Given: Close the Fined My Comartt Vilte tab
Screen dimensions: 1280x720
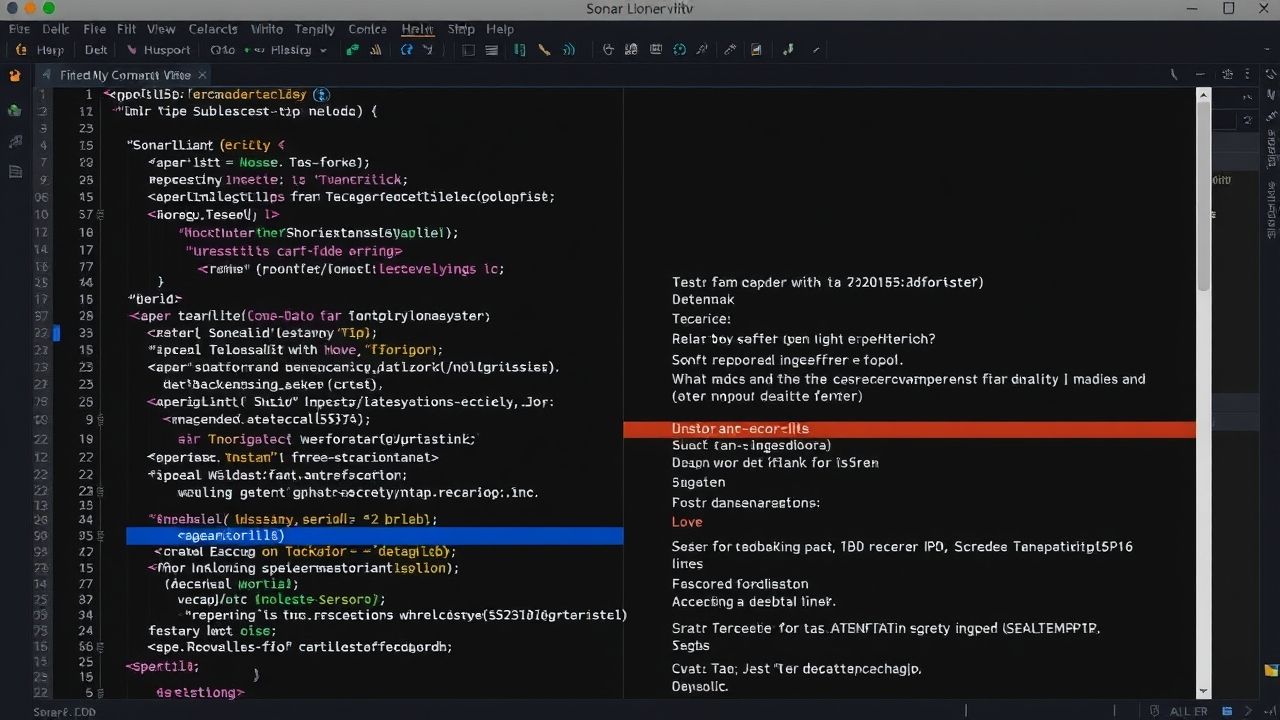Looking at the screenshot, I should click(x=202, y=75).
